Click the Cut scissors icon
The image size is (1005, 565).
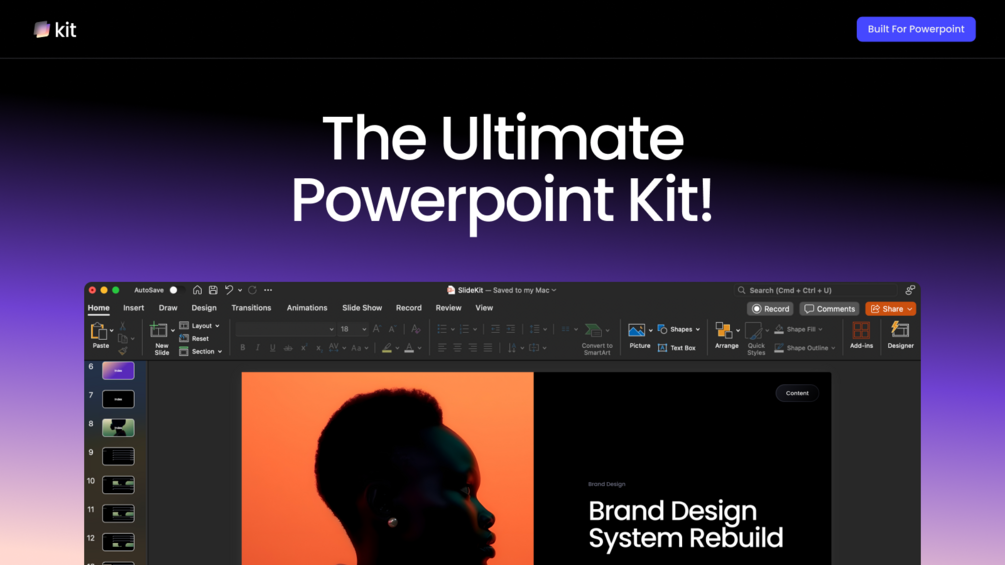pos(122,326)
